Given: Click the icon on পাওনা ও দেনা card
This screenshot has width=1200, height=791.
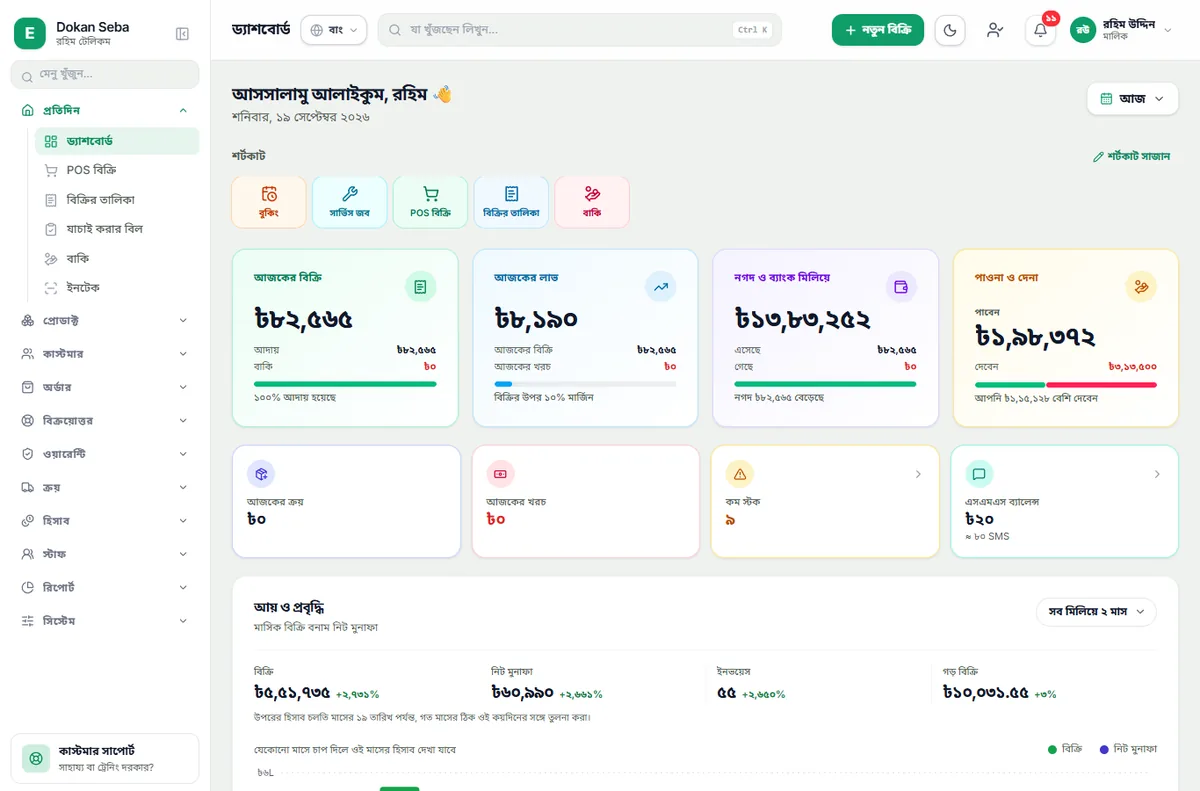Looking at the screenshot, I should (1141, 287).
